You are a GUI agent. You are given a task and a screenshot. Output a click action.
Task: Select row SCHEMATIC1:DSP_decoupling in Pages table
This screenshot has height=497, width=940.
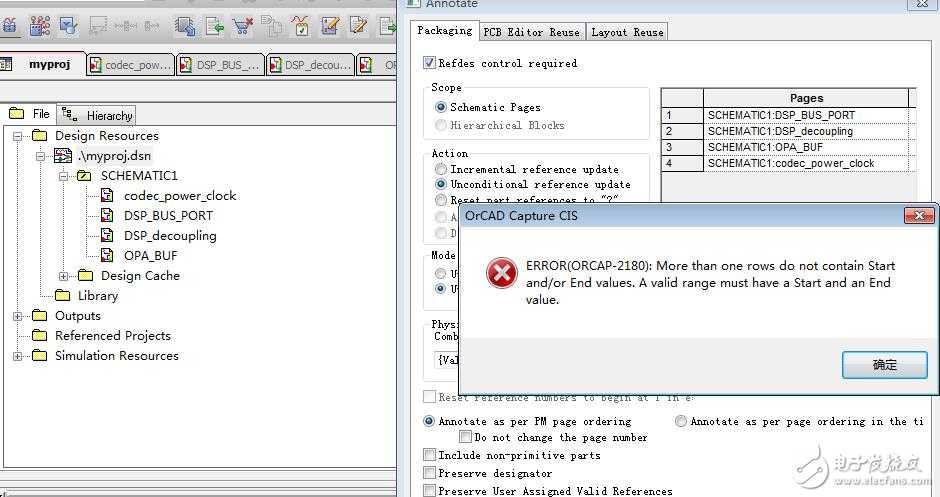tap(806, 131)
